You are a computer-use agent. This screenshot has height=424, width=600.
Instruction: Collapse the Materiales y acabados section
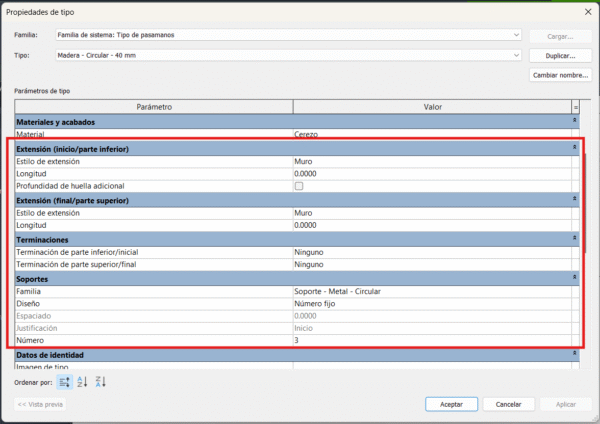tap(574, 121)
